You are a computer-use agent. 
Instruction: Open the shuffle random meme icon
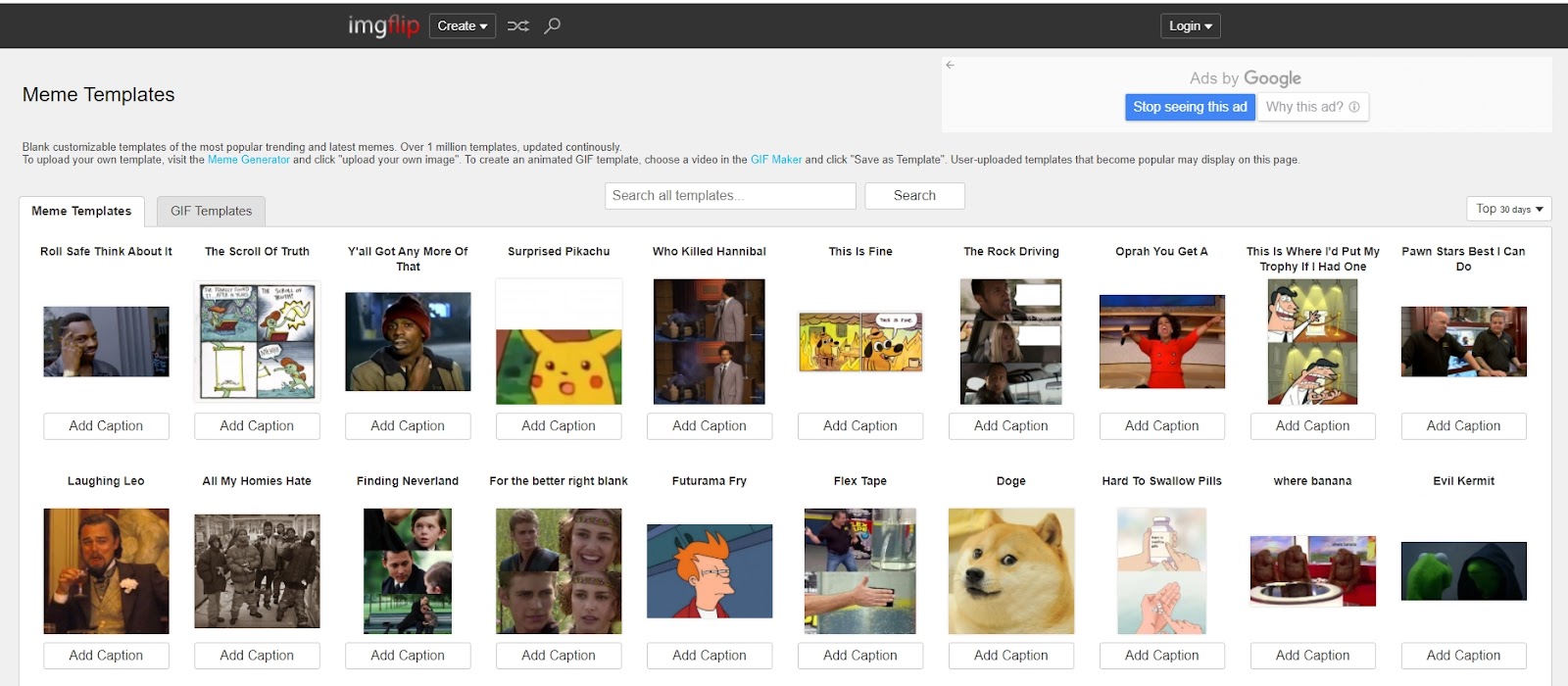pyautogui.click(x=518, y=25)
